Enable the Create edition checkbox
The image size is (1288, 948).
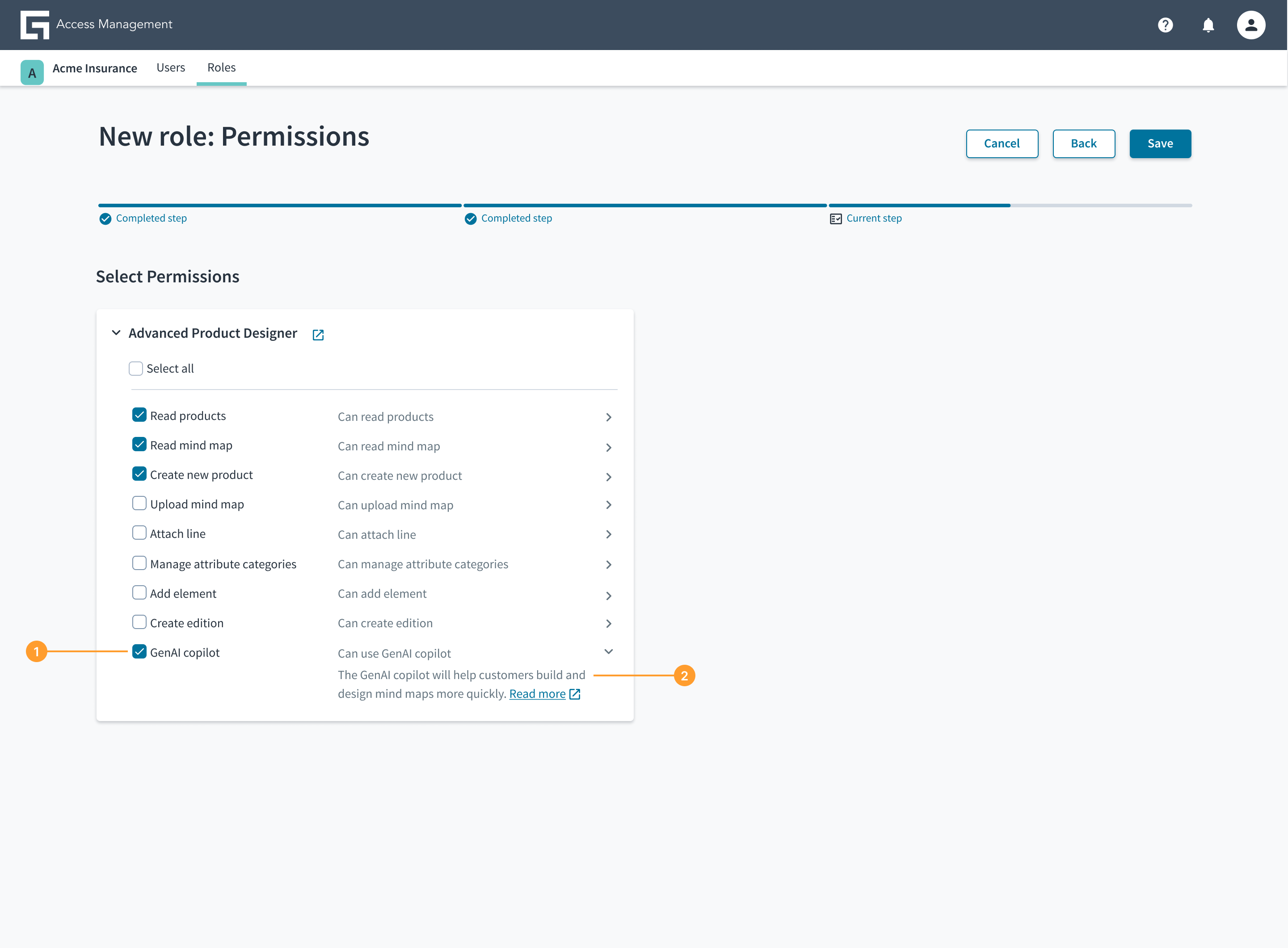pos(139,622)
